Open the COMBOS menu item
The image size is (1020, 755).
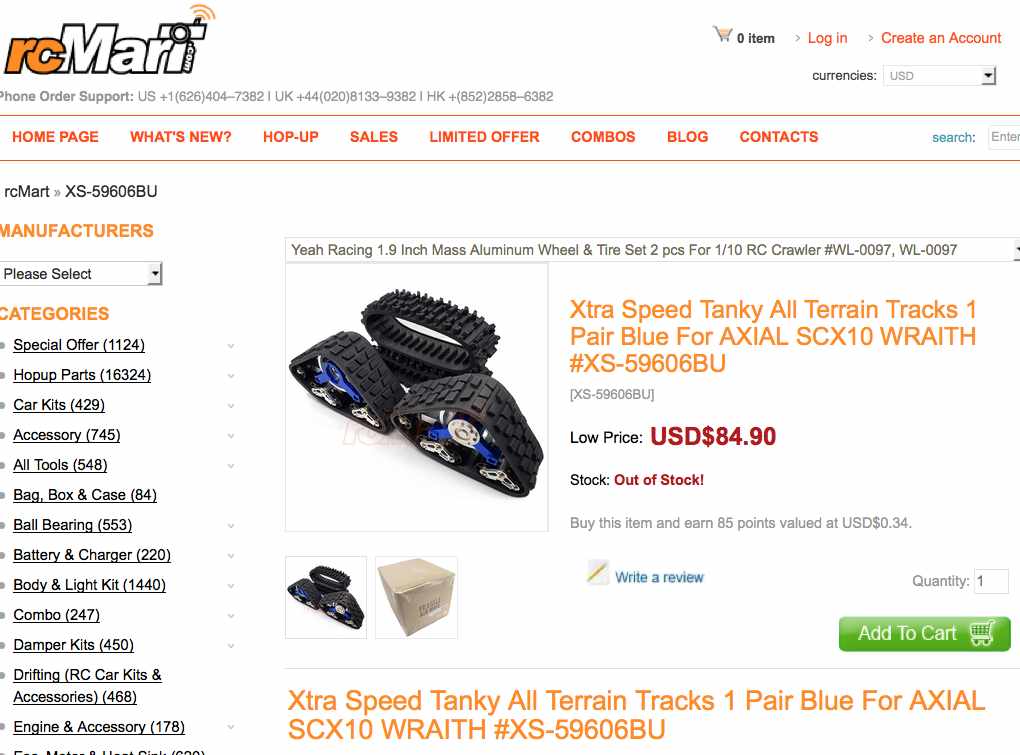coord(603,137)
